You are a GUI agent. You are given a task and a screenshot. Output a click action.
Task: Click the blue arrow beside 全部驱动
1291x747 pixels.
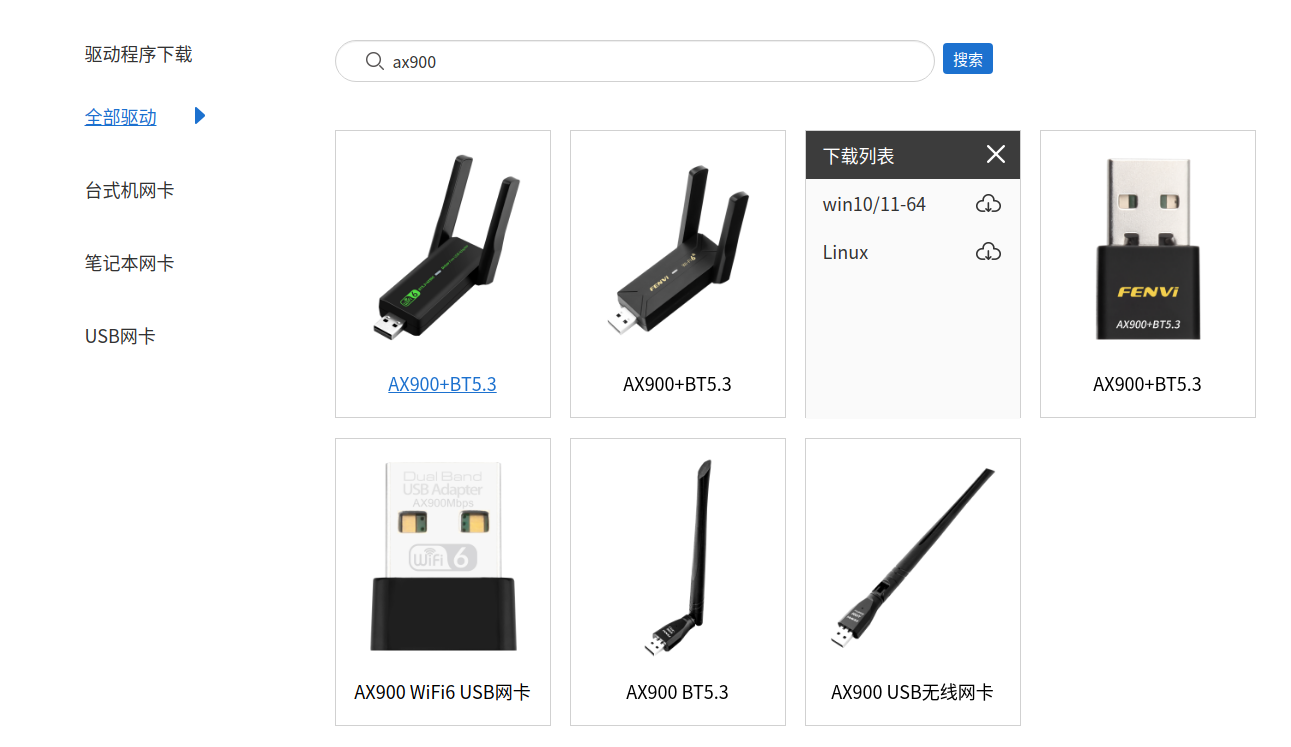[200, 116]
